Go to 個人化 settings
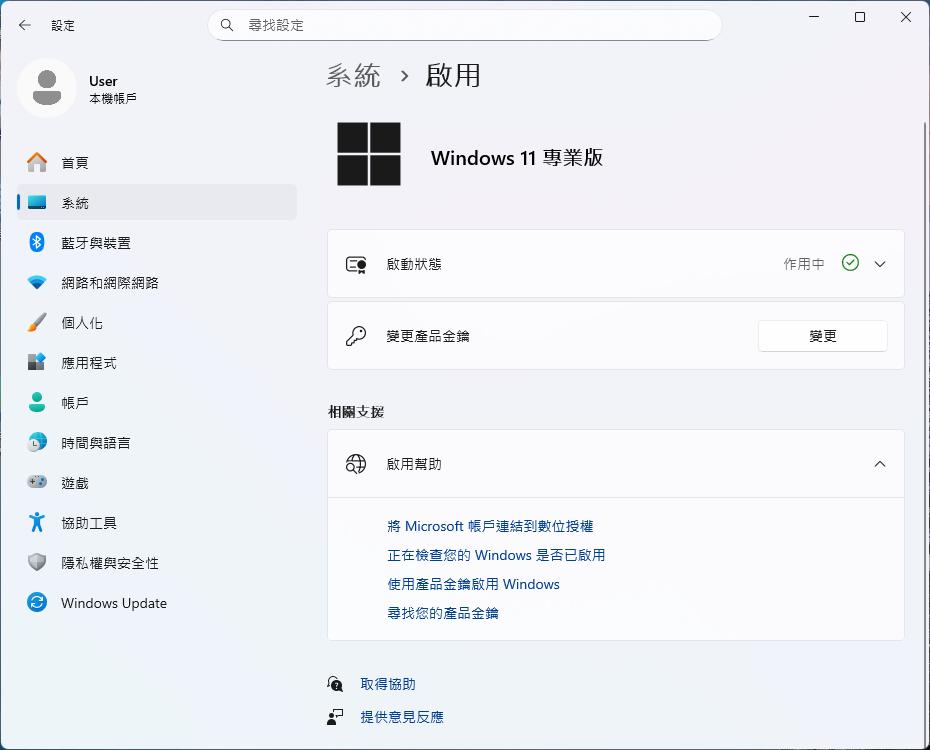 coord(157,323)
